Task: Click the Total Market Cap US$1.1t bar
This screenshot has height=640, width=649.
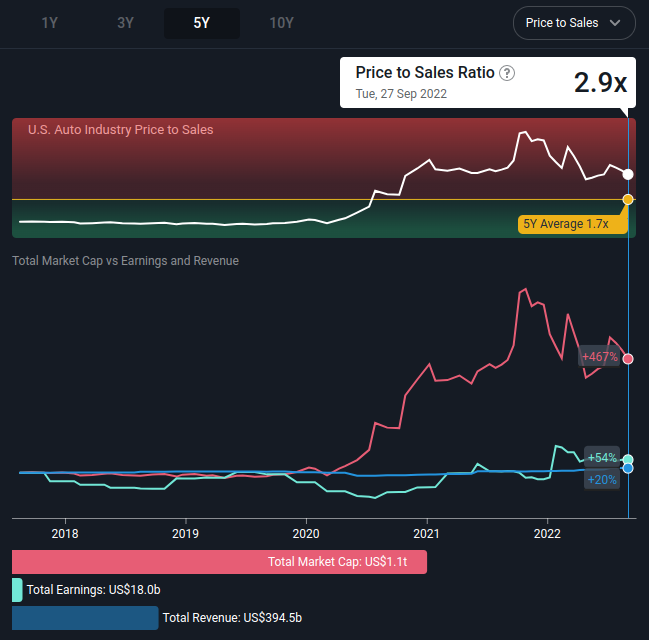Action: tap(219, 562)
